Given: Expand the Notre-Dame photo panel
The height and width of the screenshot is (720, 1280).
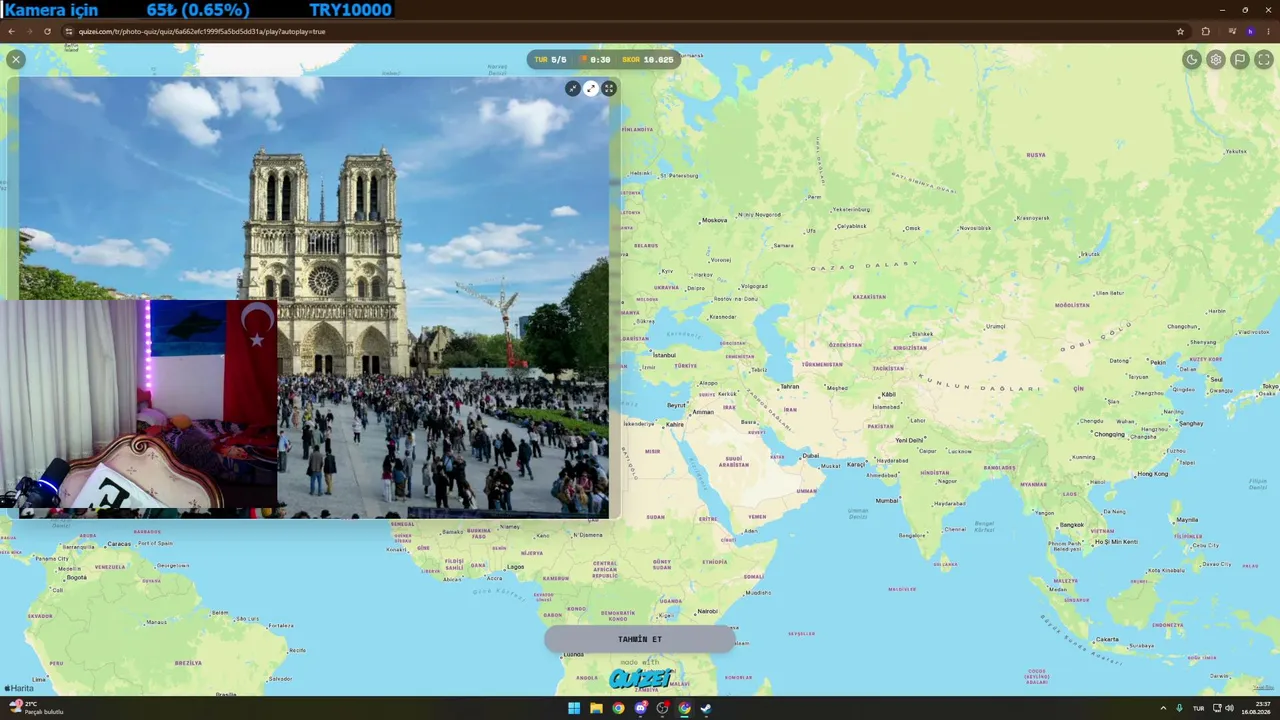Looking at the screenshot, I should pyautogui.click(x=591, y=88).
